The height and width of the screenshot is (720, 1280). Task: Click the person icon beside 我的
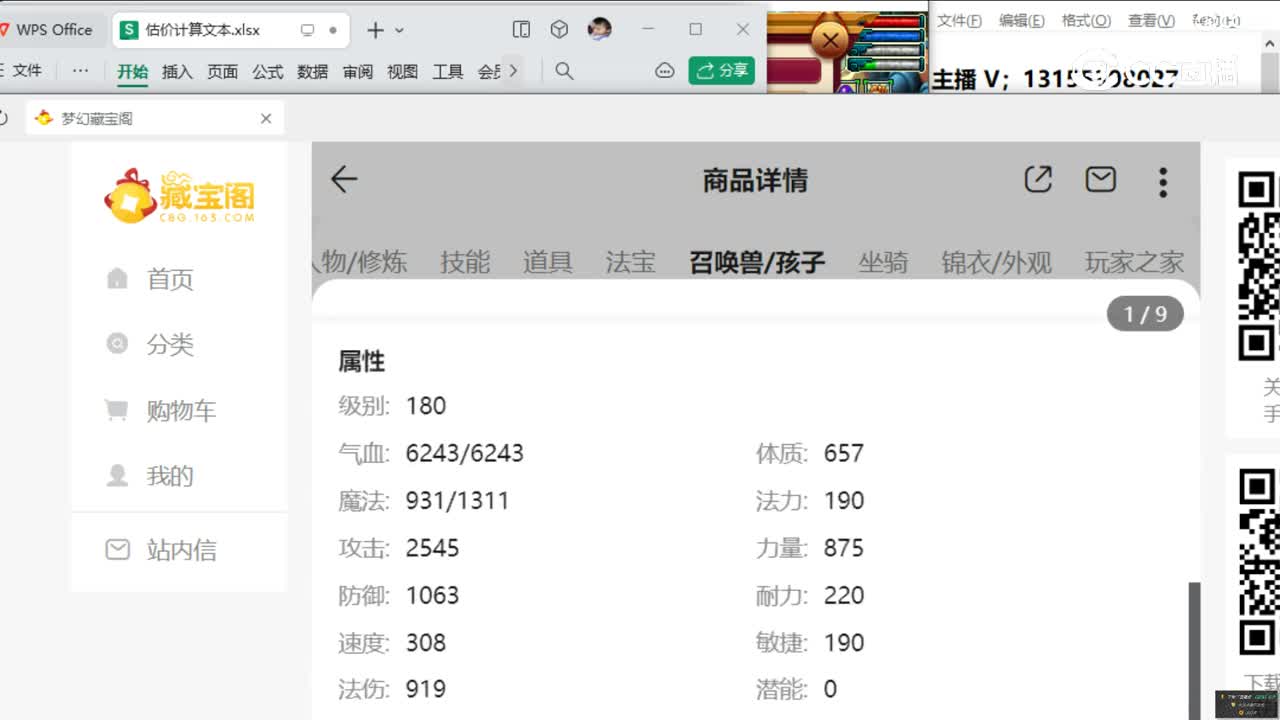tap(117, 475)
